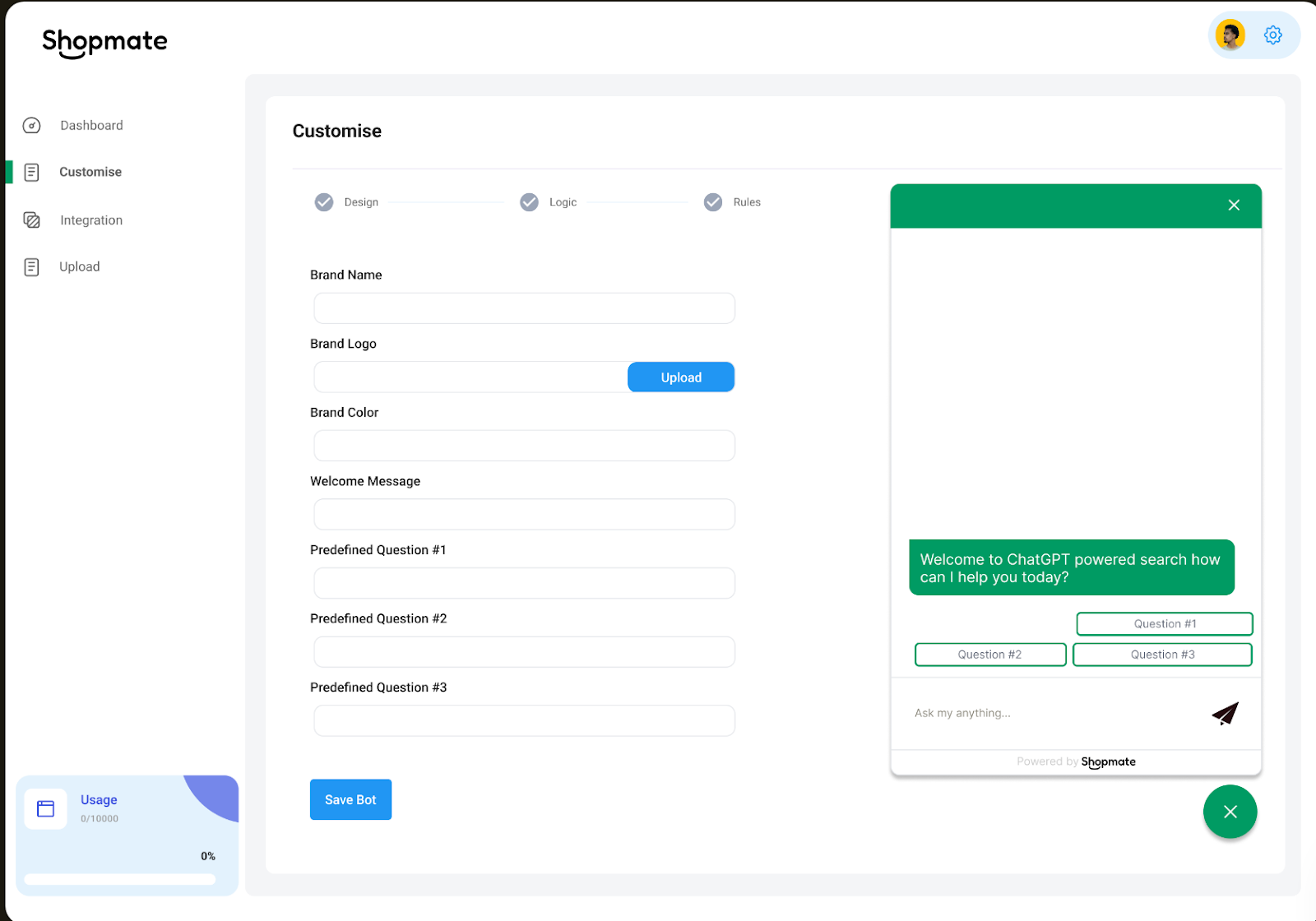
Task: Click the Predefined Question #3 label
Action: (x=378, y=687)
